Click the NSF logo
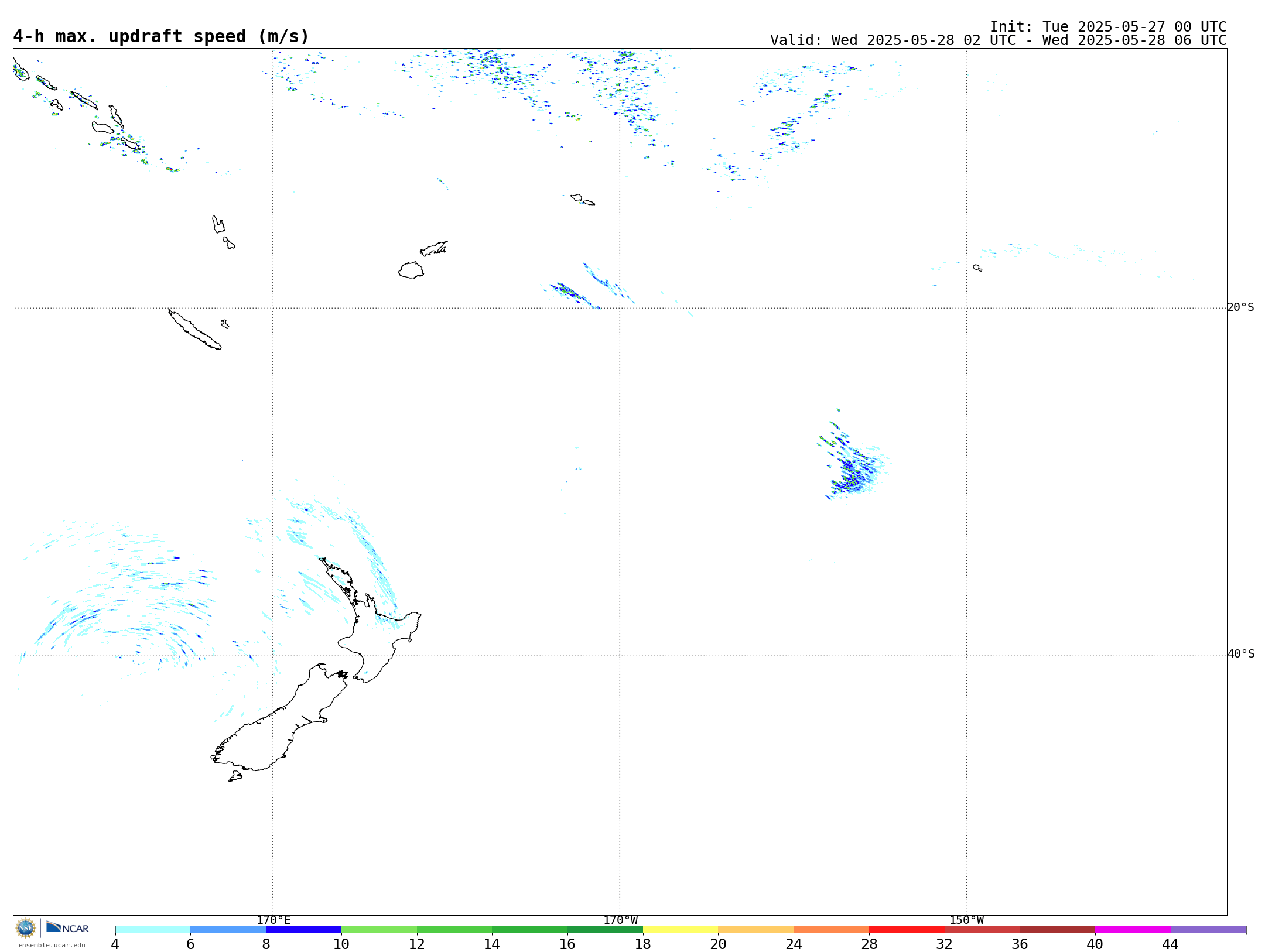This screenshot has height=952, width=1265. click(x=26, y=928)
